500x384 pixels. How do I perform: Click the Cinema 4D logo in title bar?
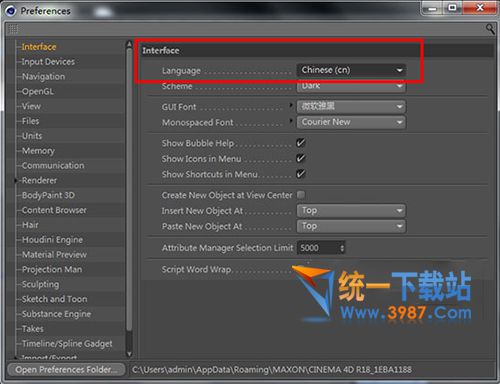[x=11, y=11]
